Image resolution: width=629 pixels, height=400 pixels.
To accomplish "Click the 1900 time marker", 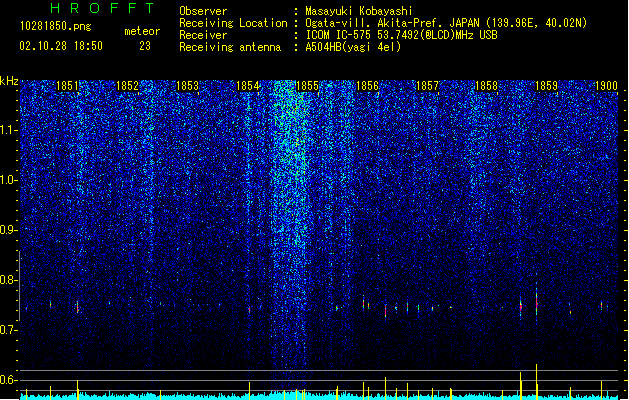I will pyautogui.click(x=606, y=86).
